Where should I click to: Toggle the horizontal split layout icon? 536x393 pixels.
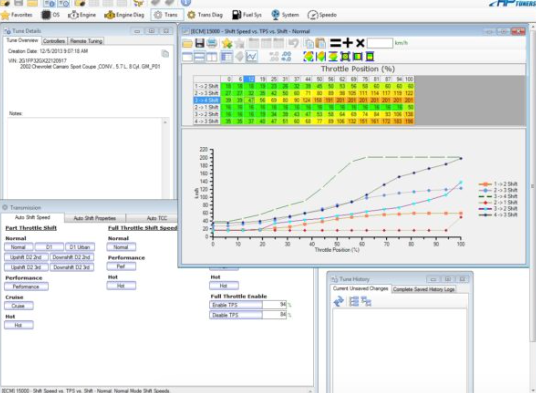point(199,57)
